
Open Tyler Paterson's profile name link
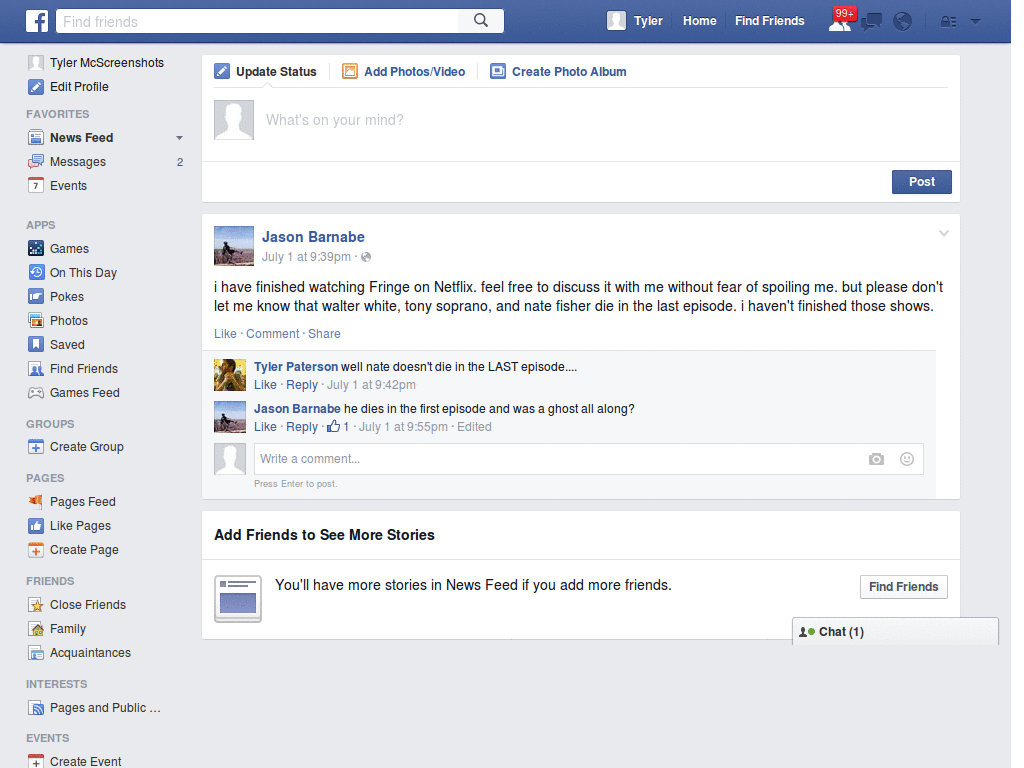pos(296,367)
